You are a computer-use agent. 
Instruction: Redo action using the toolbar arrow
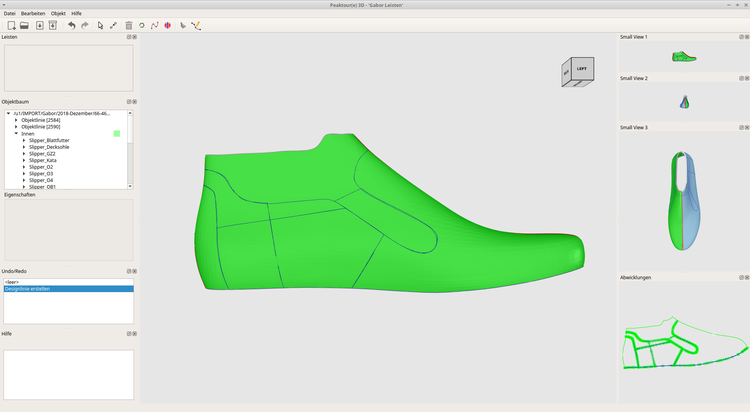[x=85, y=25]
